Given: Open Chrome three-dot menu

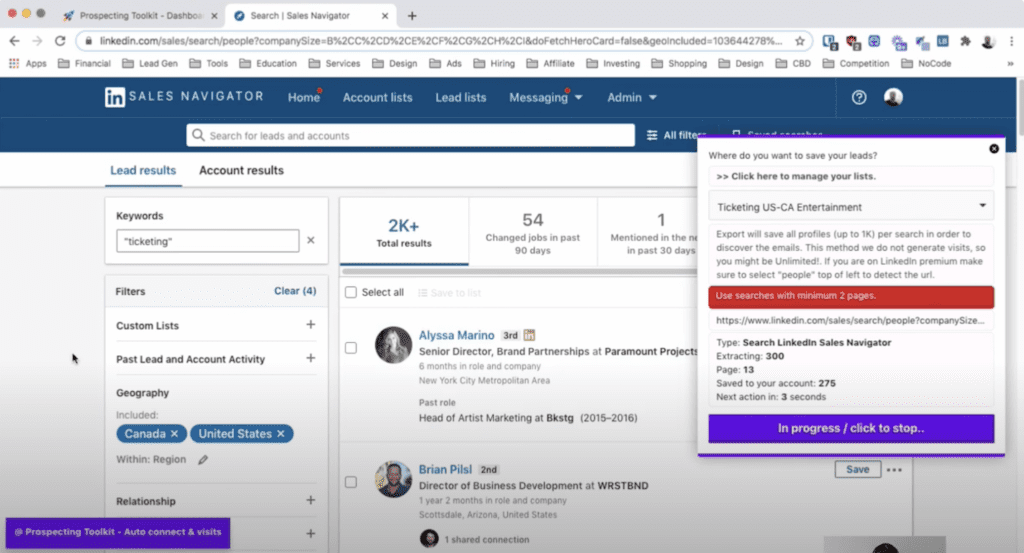Looking at the screenshot, I should point(1011,41).
